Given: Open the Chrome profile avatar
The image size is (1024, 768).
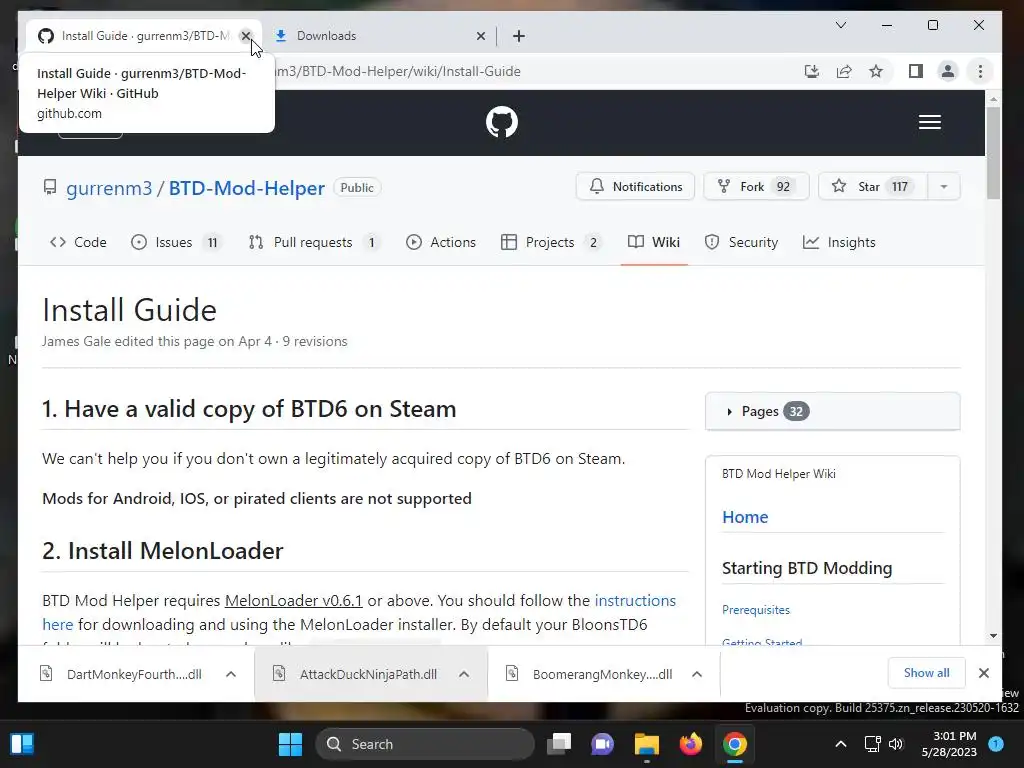Looking at the screenshot, I should point(948,71).
